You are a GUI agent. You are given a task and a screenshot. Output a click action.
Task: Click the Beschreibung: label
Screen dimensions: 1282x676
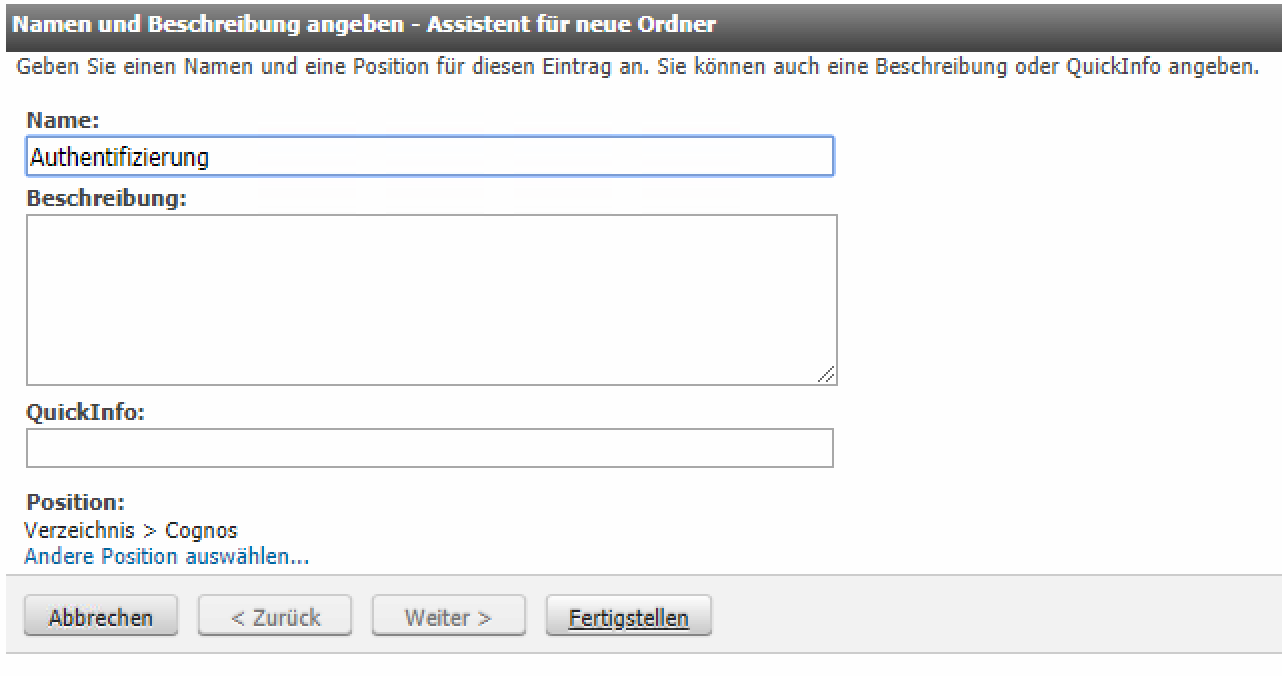[x=106, y=197]
